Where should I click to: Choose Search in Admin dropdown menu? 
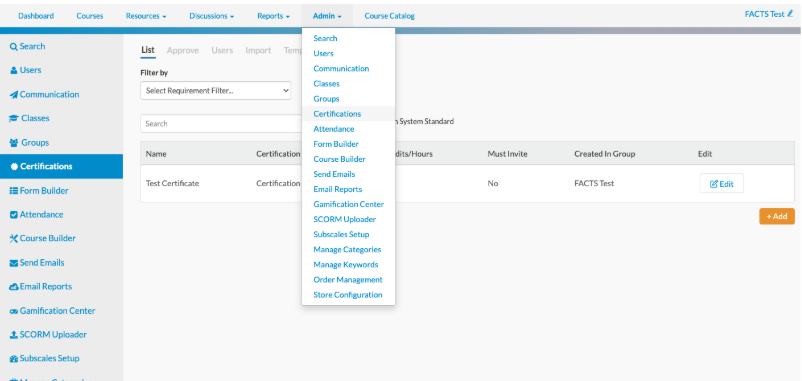point(325,38)
